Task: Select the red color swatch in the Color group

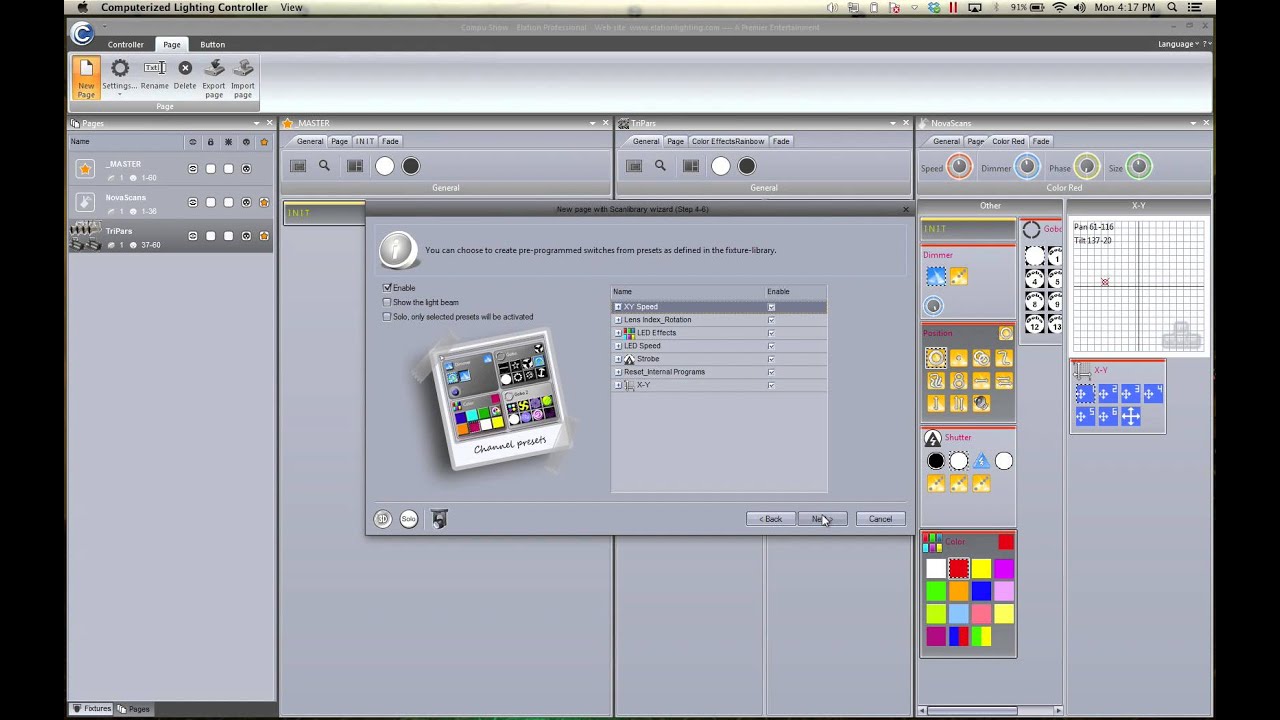Action: [959, 569]
